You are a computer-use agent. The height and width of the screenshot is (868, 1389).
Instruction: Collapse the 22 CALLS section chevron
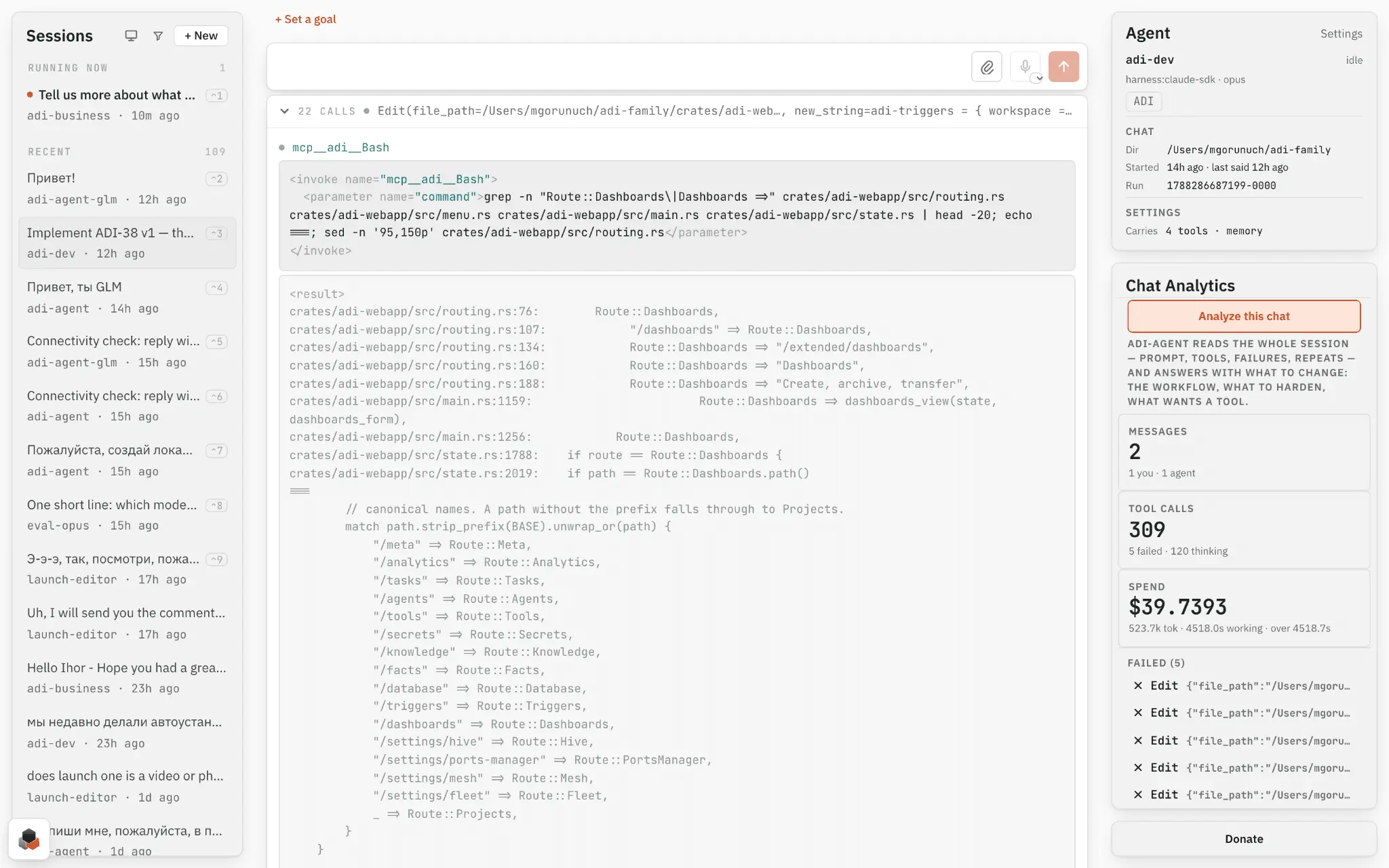[x=285, y=111]
